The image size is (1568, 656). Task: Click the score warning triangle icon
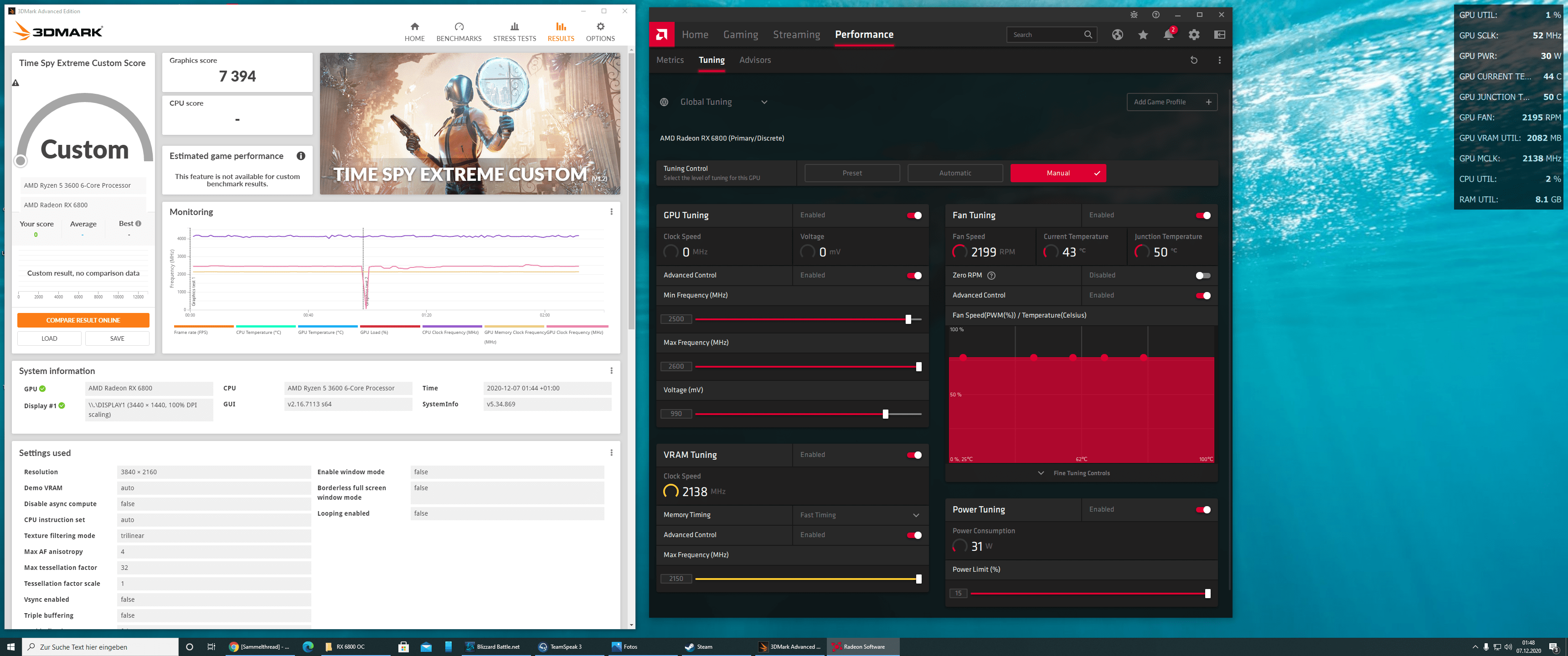click(16, 83)
